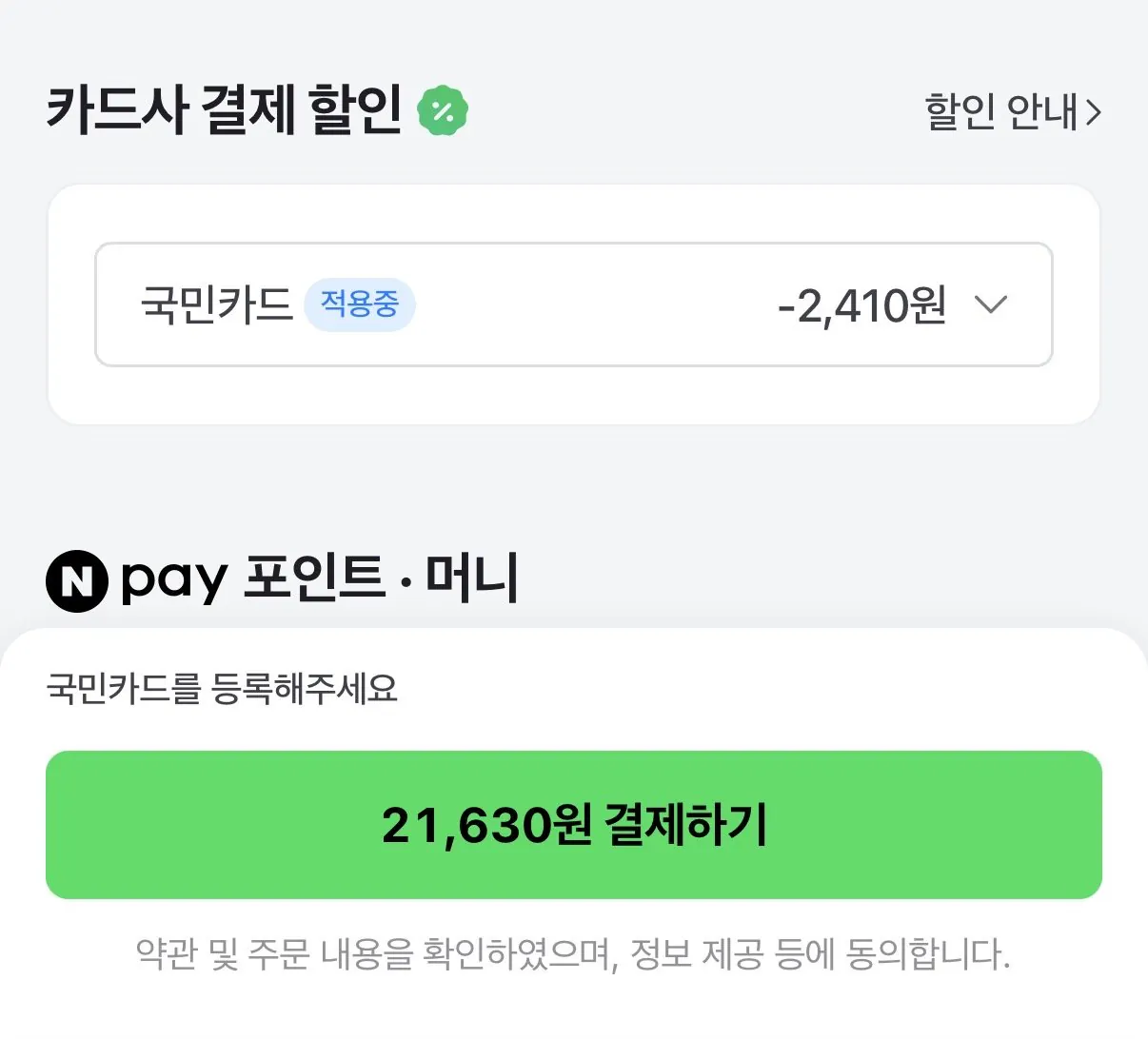Click the pay wordmark next to N logo
The image size is (1148, 1039).
(174, 580)
